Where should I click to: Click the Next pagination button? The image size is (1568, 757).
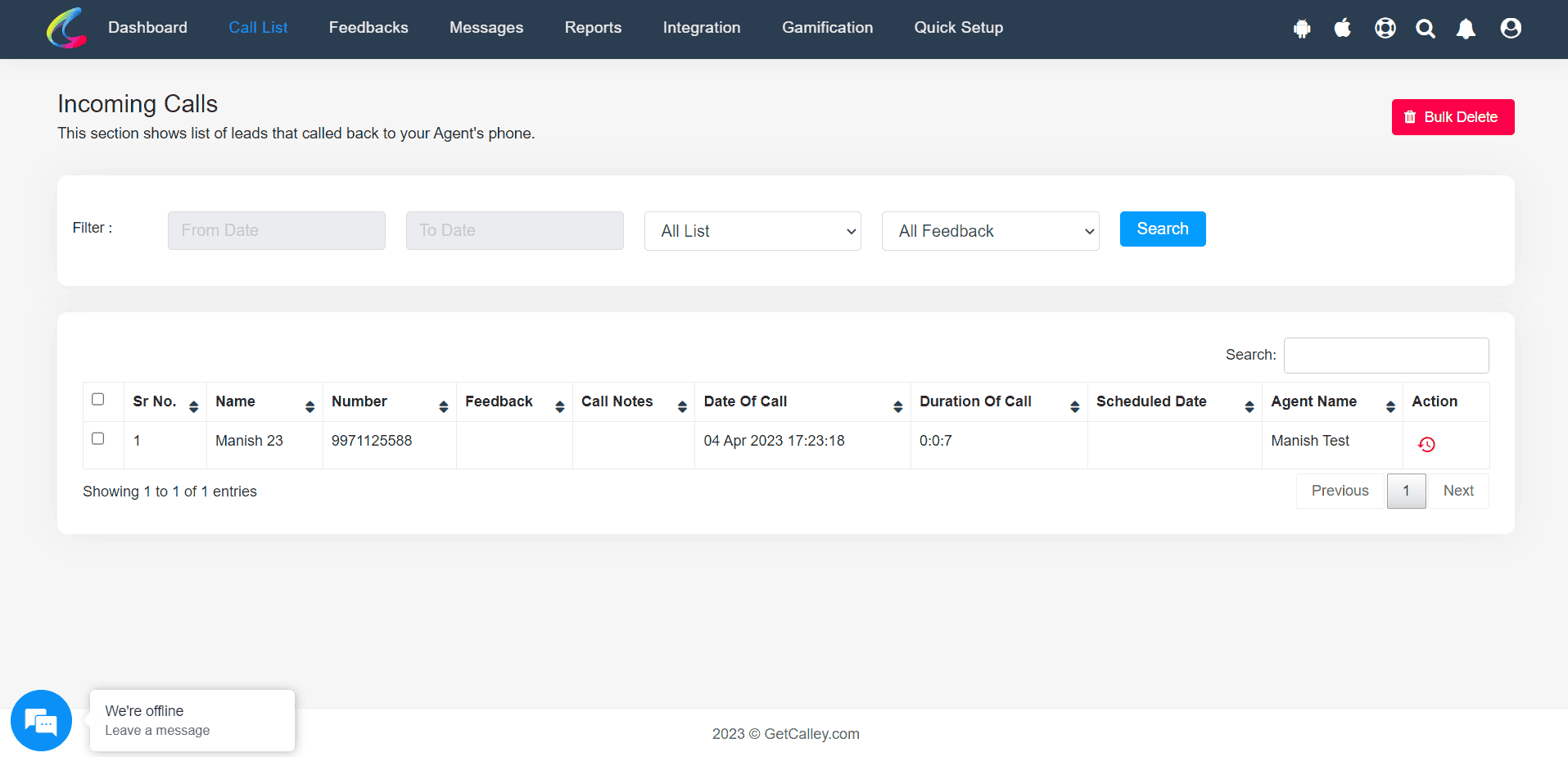[x=1458, y=491]
